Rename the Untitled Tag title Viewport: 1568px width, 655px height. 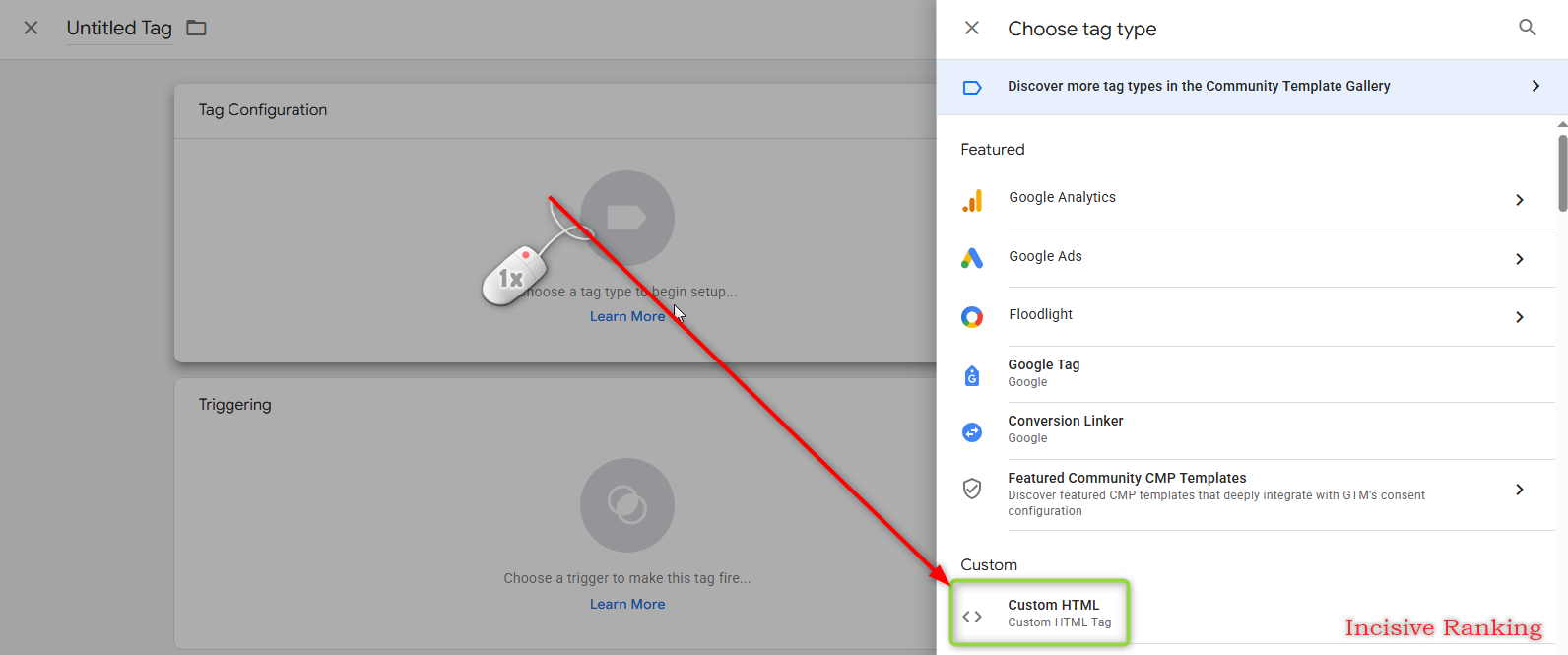[119, 28]
